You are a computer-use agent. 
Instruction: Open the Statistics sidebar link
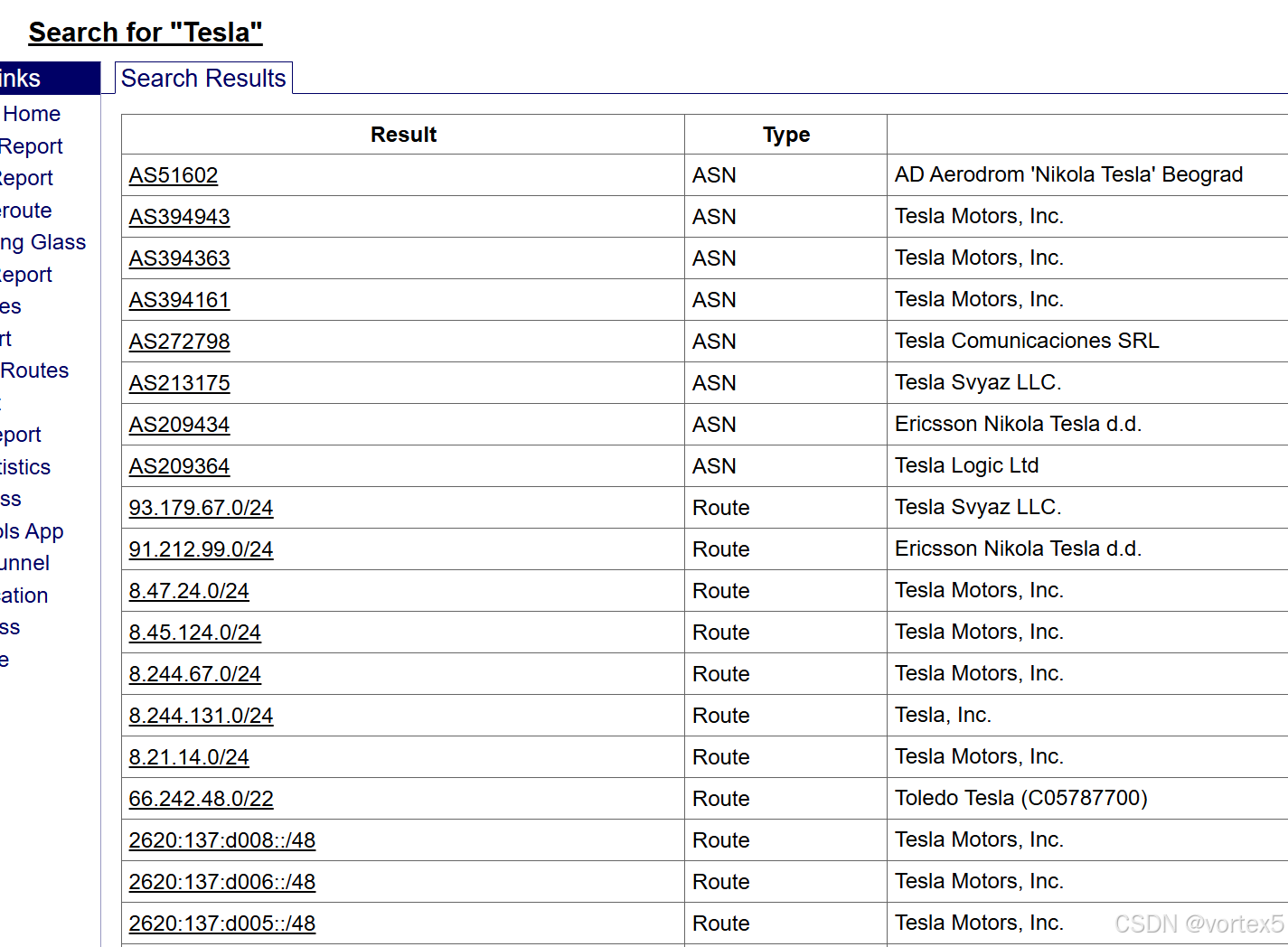[25, 467]
